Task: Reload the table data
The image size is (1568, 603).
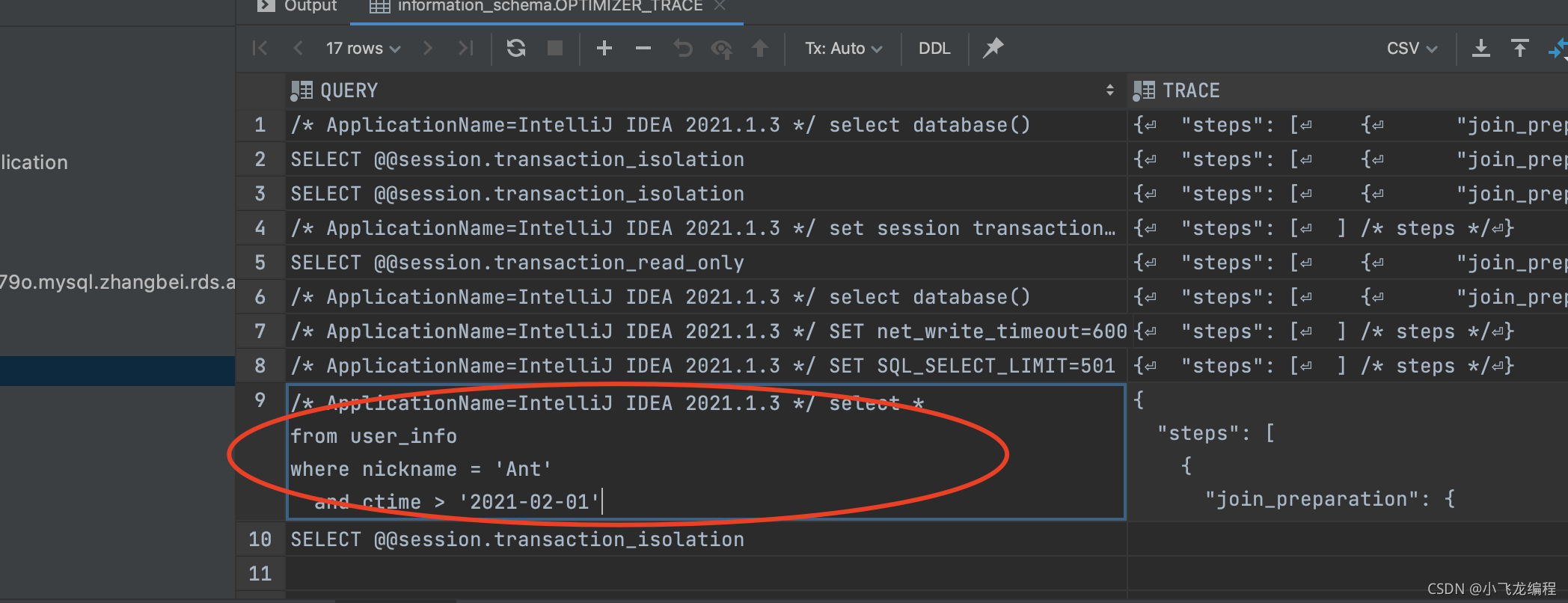Action: coord(516,49)
